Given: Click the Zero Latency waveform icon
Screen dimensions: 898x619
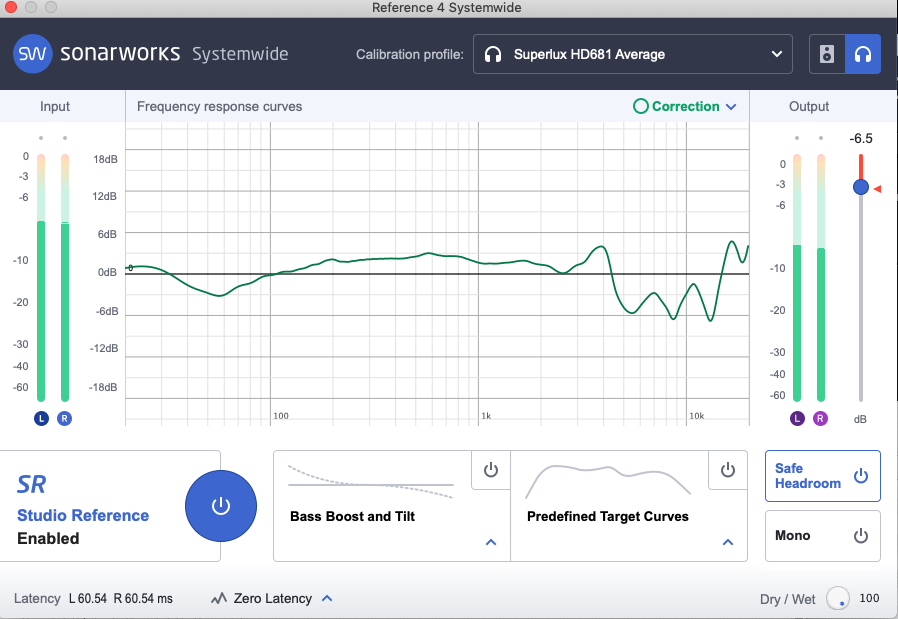Looking at the screenshot, I should pos(219,598).
